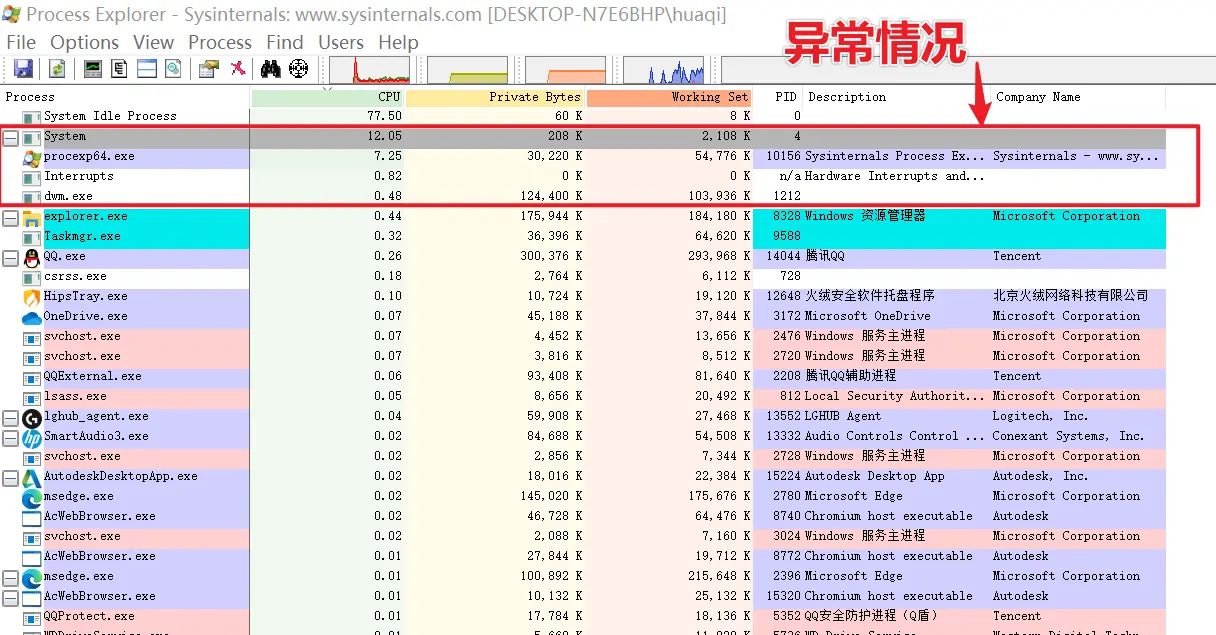This screenshot has width=1216, height=635.
Task: Click the Save toolbar icon
Action: tap(23, 68)
